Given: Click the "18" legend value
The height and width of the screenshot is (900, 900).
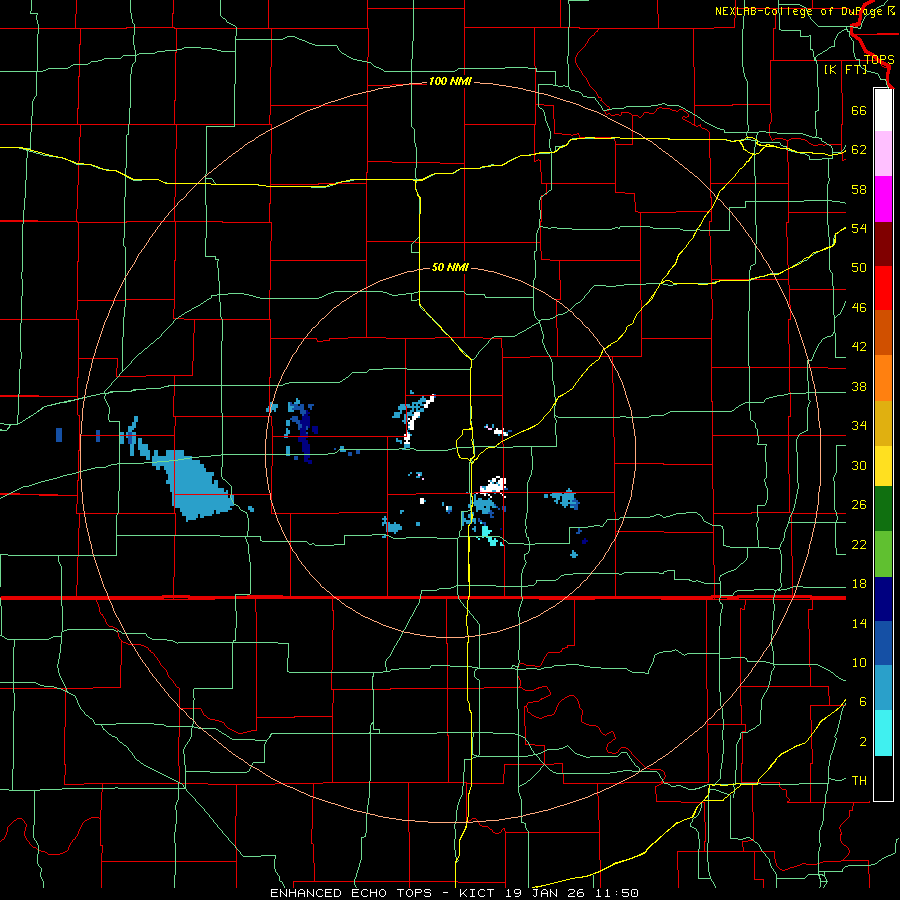Looking at the screenshot, I should [859, 584].
